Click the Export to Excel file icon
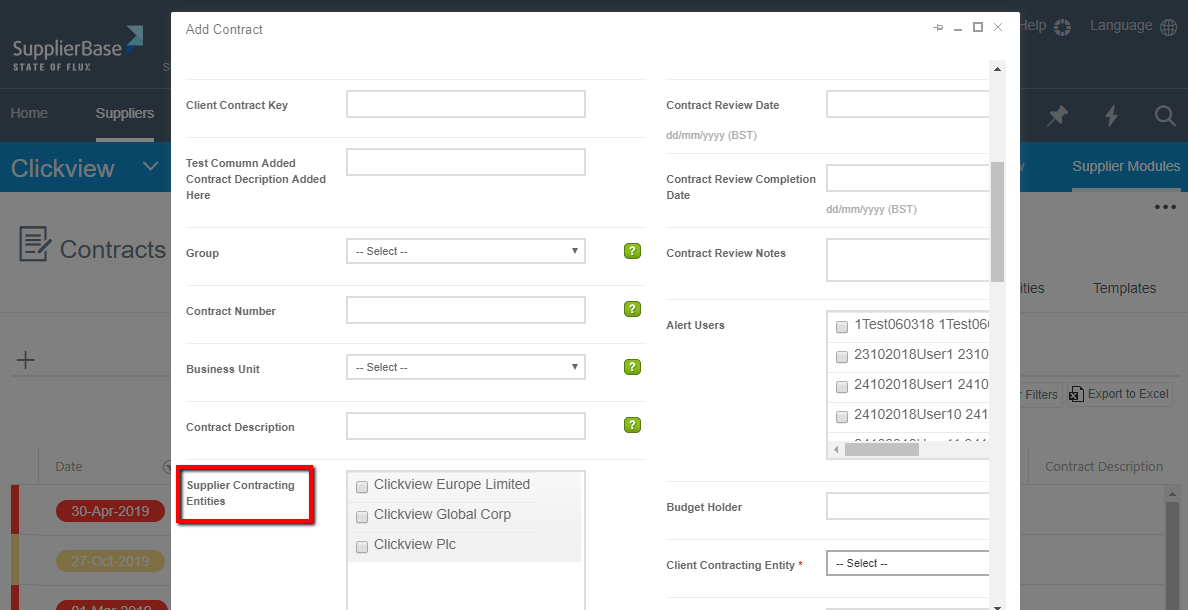Image resolution: width=1188 pixels, height=610 pixels. pos(1076,394)
